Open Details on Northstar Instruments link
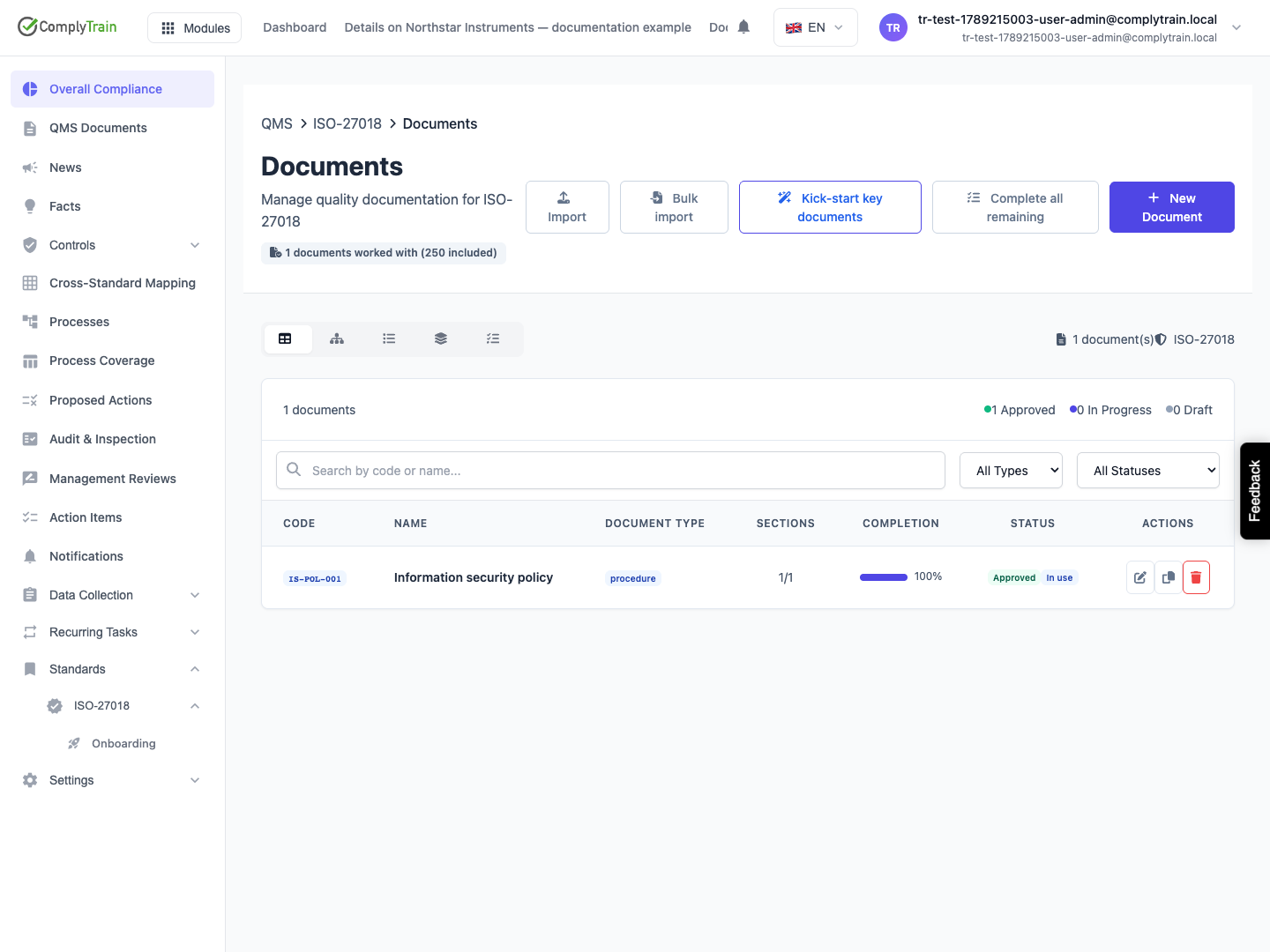 point(518,27)
